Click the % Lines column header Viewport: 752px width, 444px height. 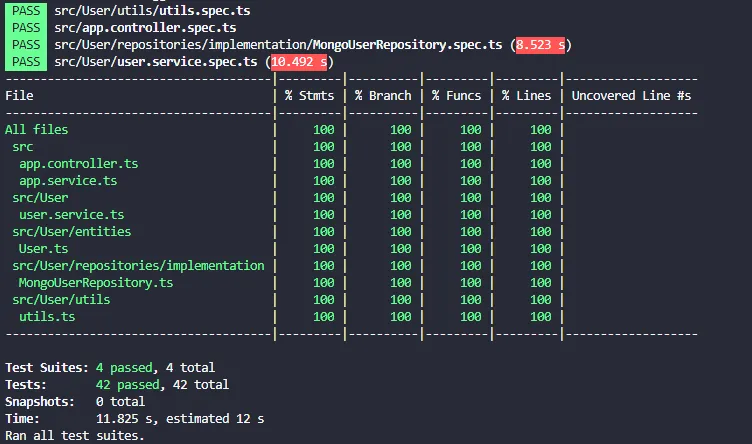[526, 95]
